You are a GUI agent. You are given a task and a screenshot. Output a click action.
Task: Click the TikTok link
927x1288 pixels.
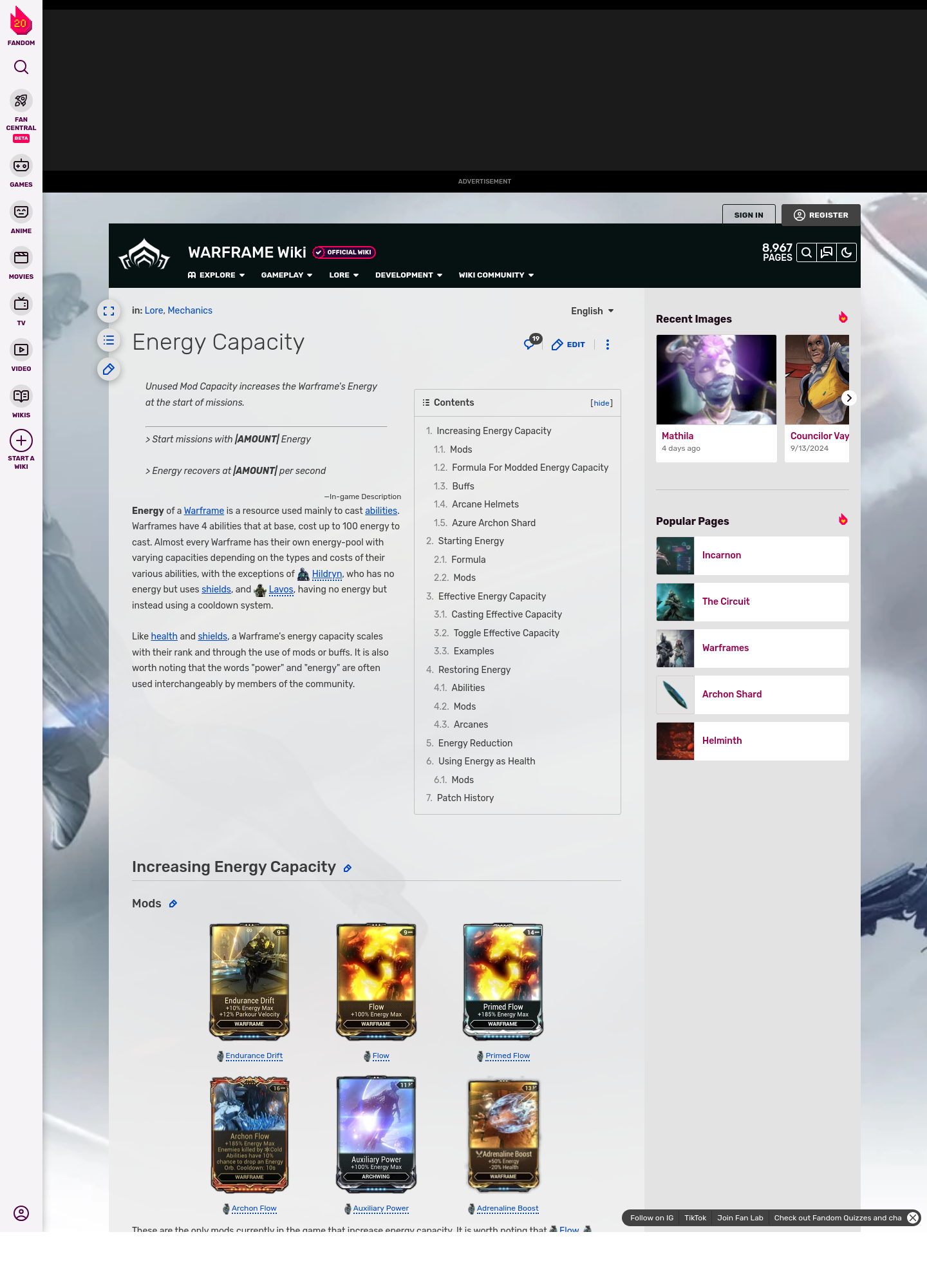695,1218
